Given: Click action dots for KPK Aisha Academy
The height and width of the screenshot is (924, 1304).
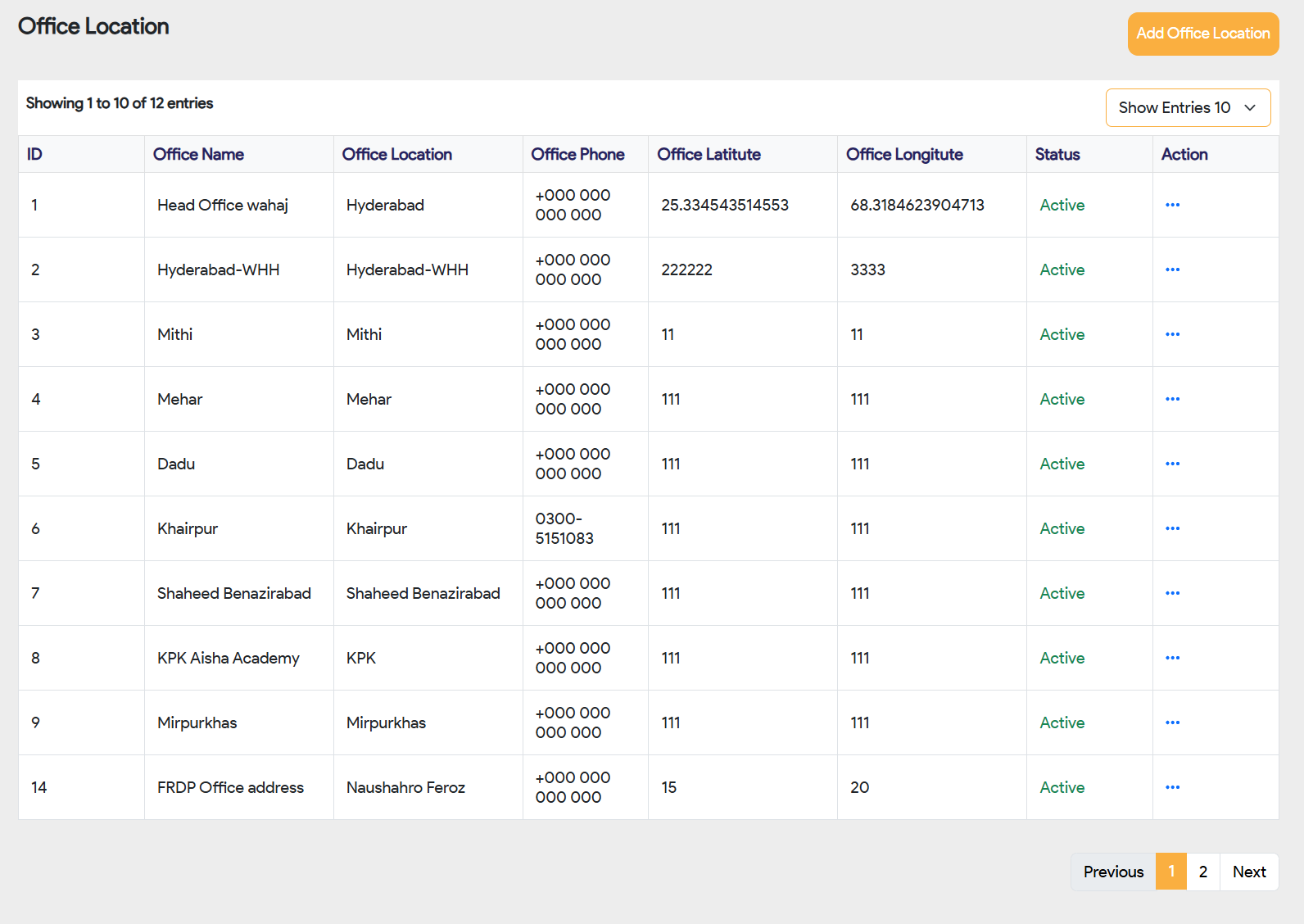Looking at the screenshot, I should [1172, 658].
